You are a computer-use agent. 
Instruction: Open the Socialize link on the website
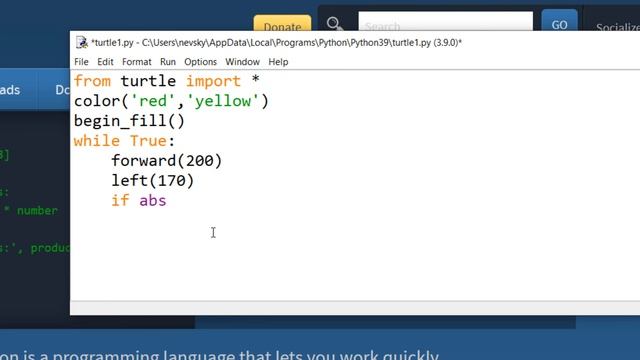coord(618,27)
